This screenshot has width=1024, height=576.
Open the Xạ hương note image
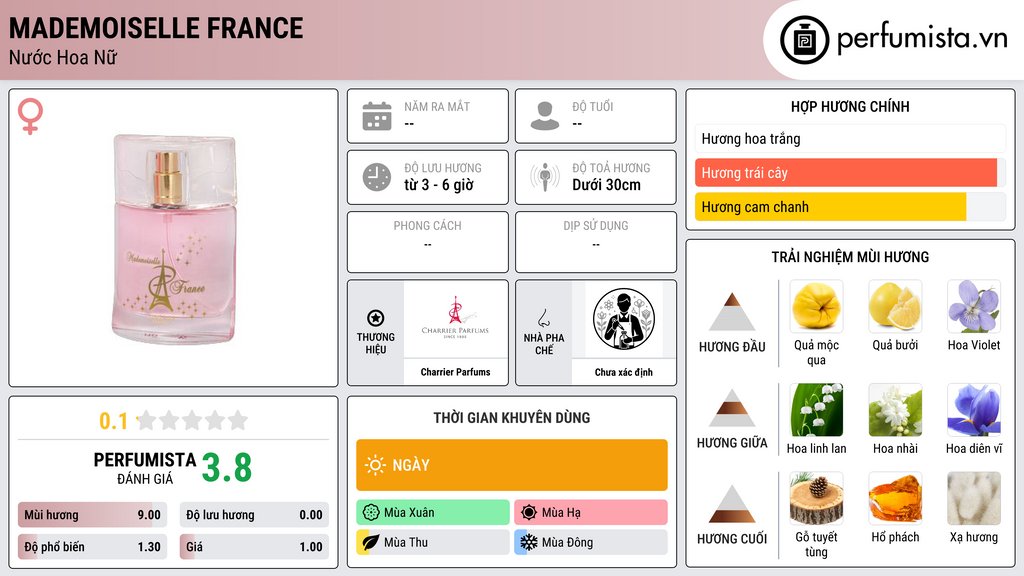(x=974, y=498)
